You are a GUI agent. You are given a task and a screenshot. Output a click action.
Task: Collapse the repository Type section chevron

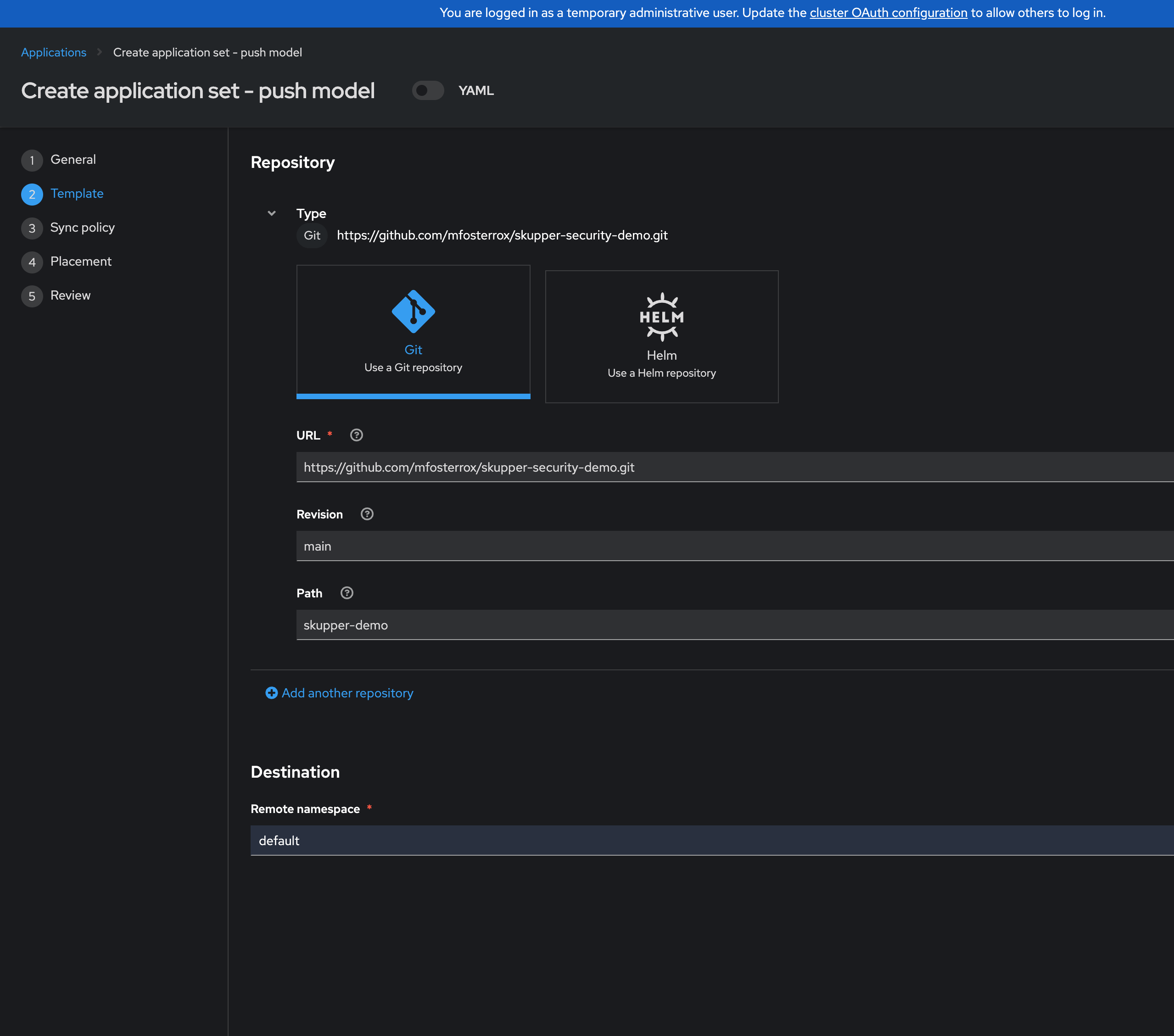(272, 214)
